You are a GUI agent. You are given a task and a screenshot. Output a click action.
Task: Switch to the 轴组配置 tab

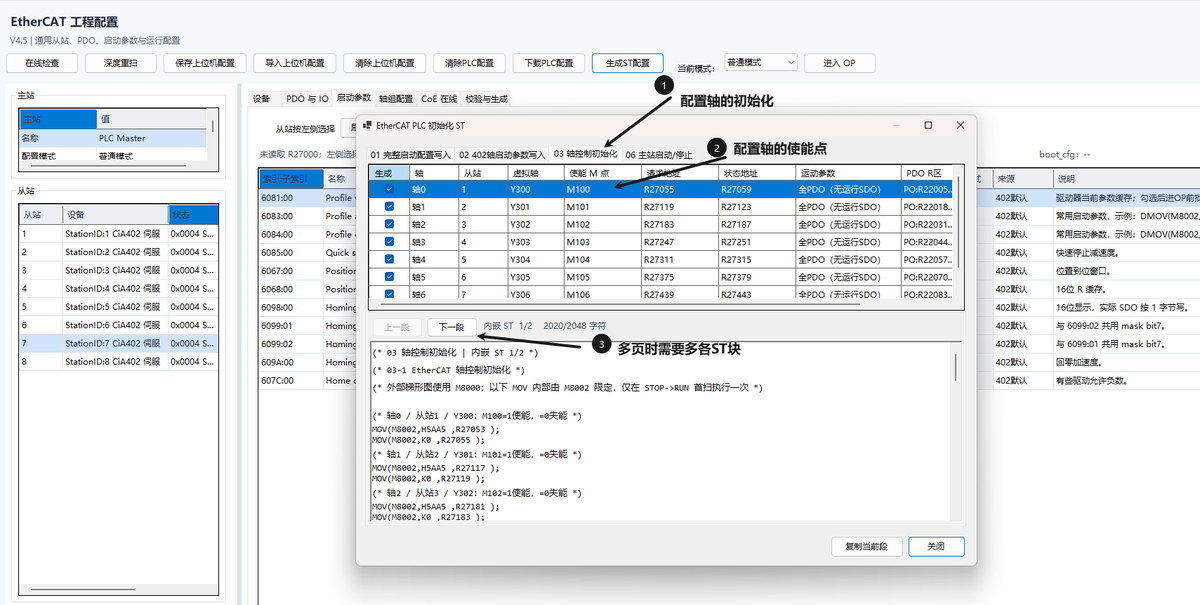click(396, 99)
